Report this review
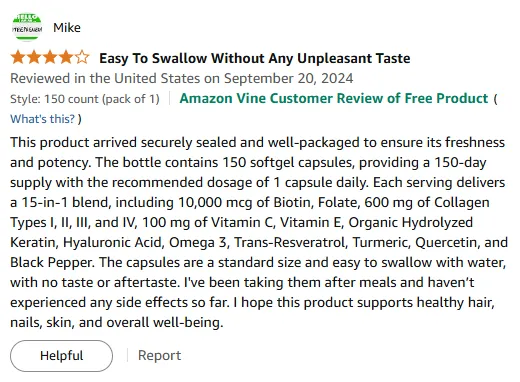Viewport: 520px width, 382px height. tap(159, 355)
